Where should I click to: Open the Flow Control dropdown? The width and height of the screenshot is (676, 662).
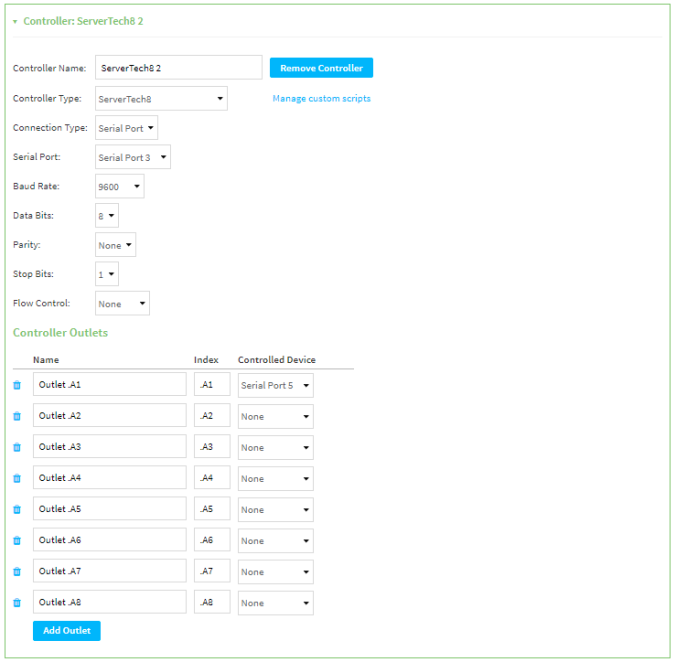click(x=122, y=303)
